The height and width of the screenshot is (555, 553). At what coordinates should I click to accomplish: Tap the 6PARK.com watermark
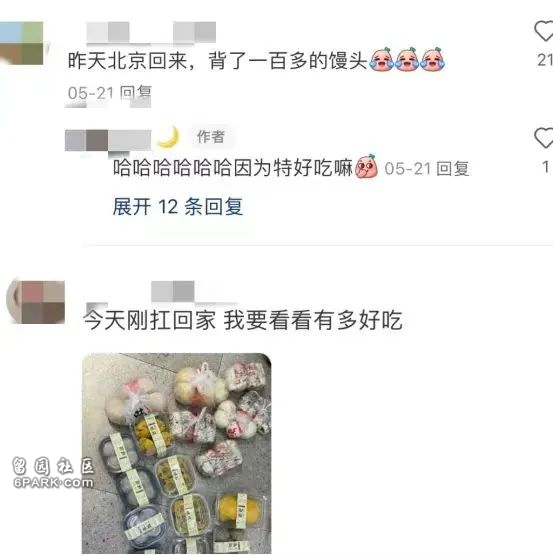click(53, 482)
